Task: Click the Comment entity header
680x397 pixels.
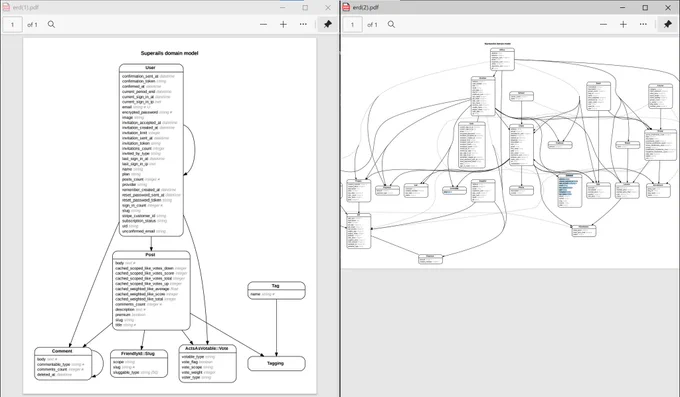Action: [x=62, y=351]
